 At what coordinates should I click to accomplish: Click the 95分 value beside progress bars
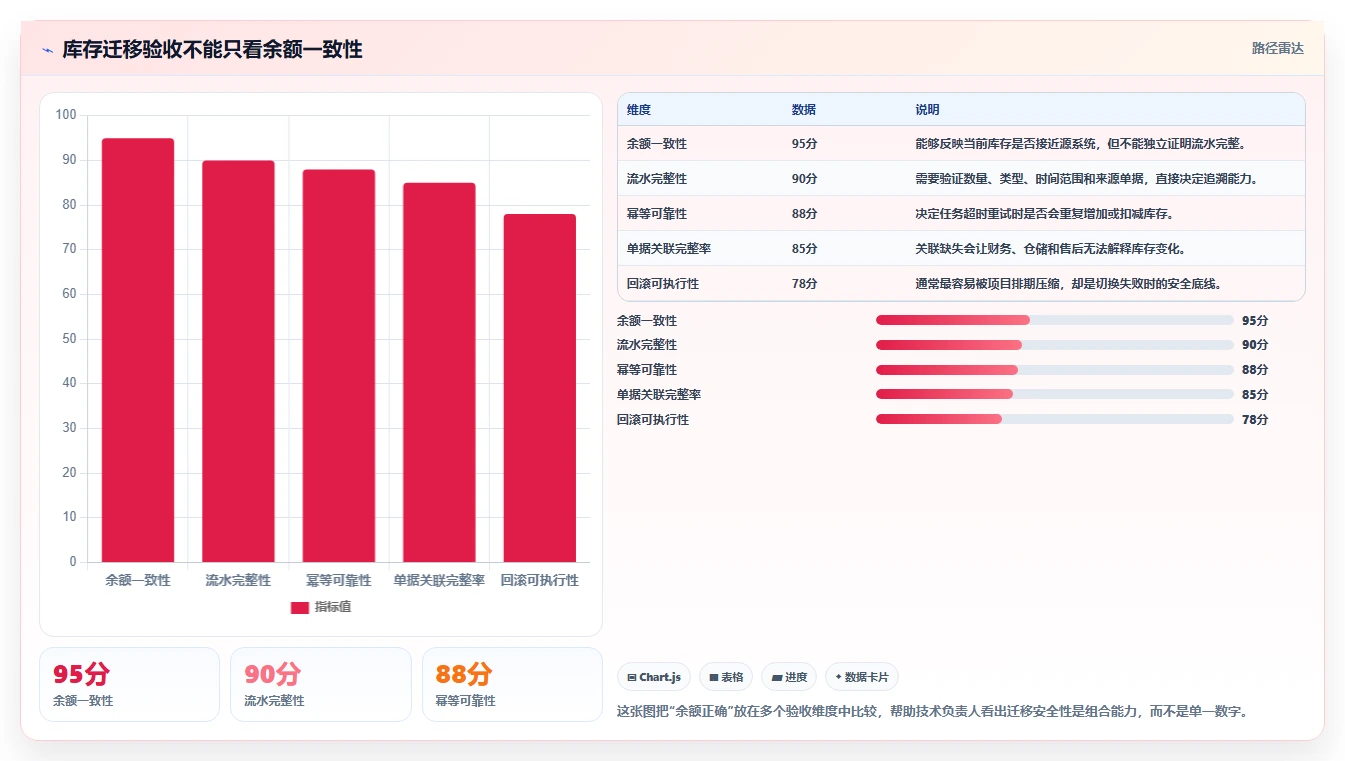[1255, 321]
